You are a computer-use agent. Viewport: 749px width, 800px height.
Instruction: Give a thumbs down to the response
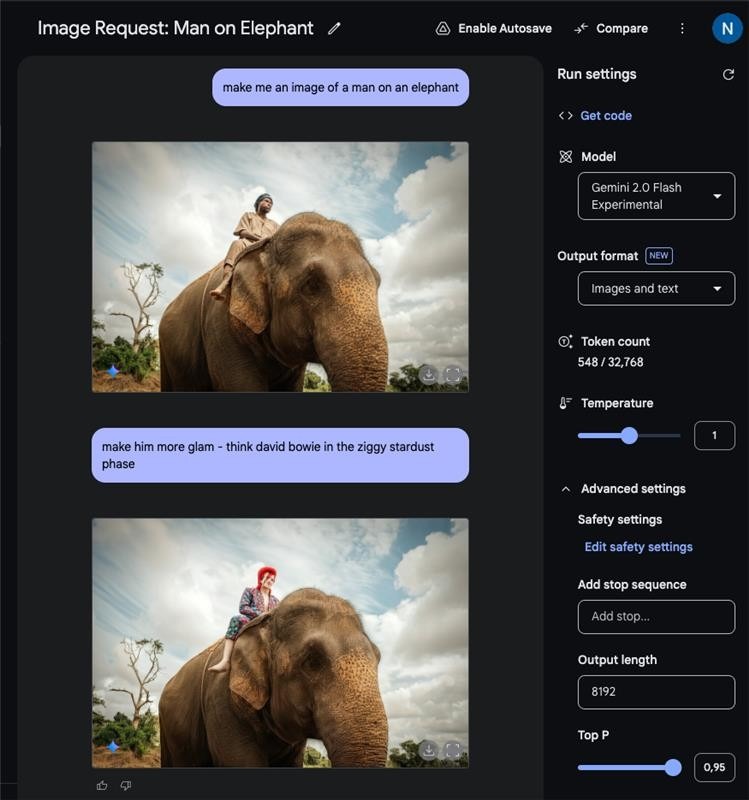pyautogui.click(x=126, y=786)
